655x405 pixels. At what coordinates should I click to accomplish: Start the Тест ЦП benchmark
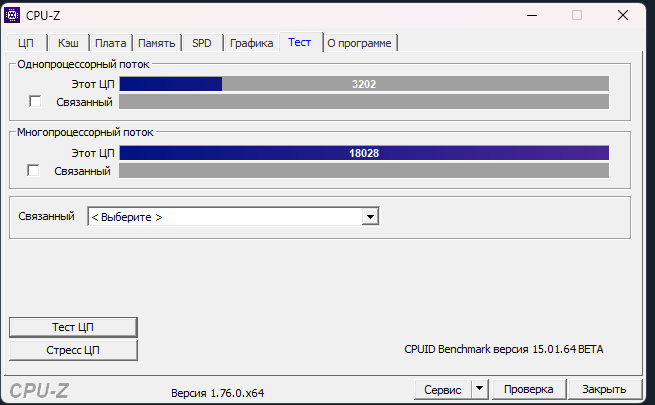click(x=73, y=327)
